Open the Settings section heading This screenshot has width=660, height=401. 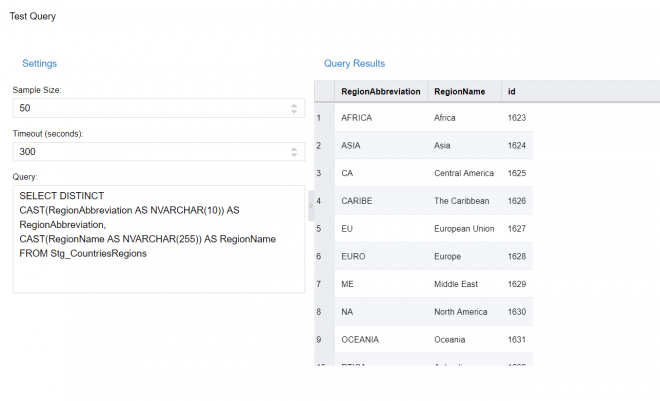pos(40,64)
